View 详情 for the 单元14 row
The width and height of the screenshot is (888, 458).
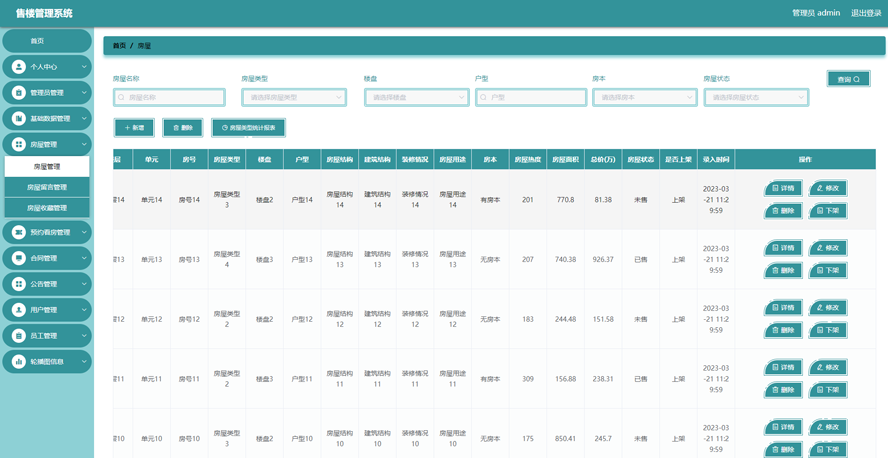(783, 188)
